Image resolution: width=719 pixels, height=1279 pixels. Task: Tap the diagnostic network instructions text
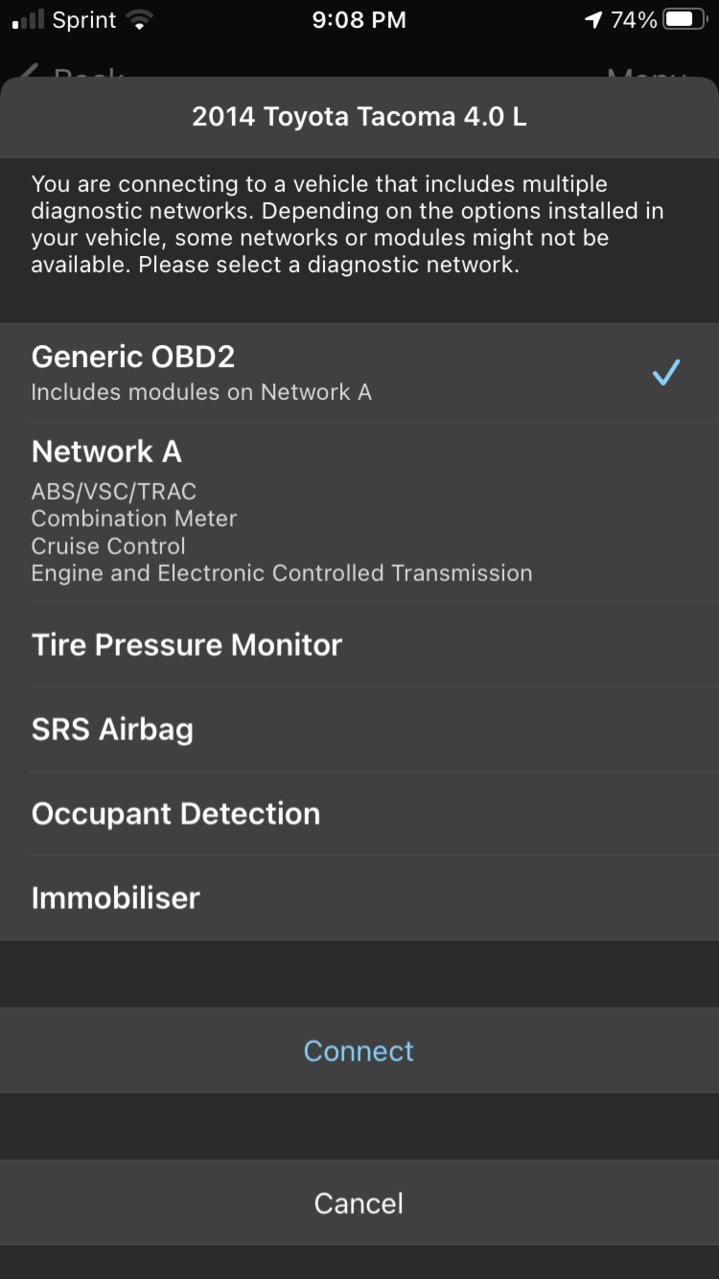[x=348, y=225]
